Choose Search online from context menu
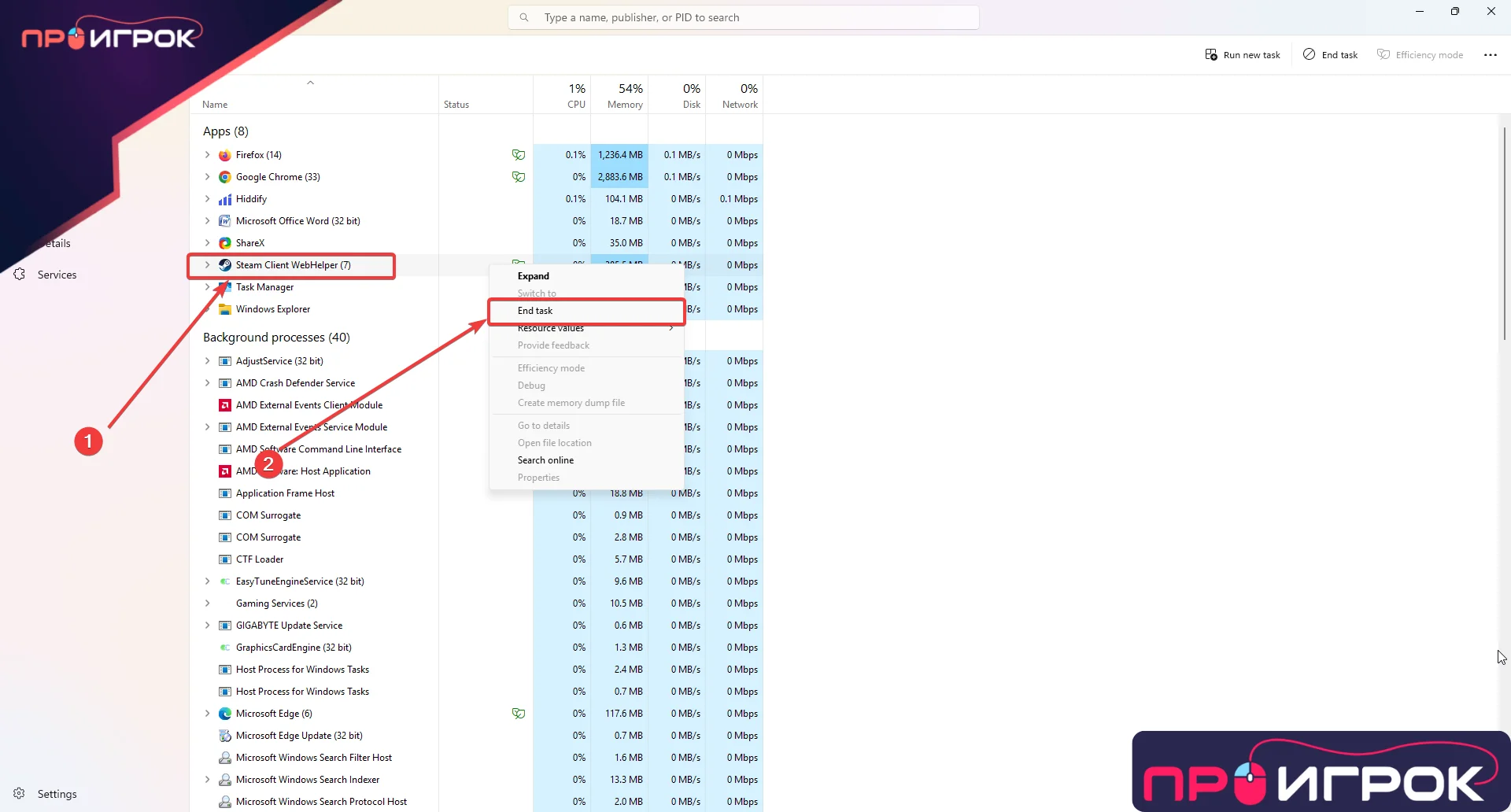The width and height of the screenshot is (1511, 812). pos(546,460)
